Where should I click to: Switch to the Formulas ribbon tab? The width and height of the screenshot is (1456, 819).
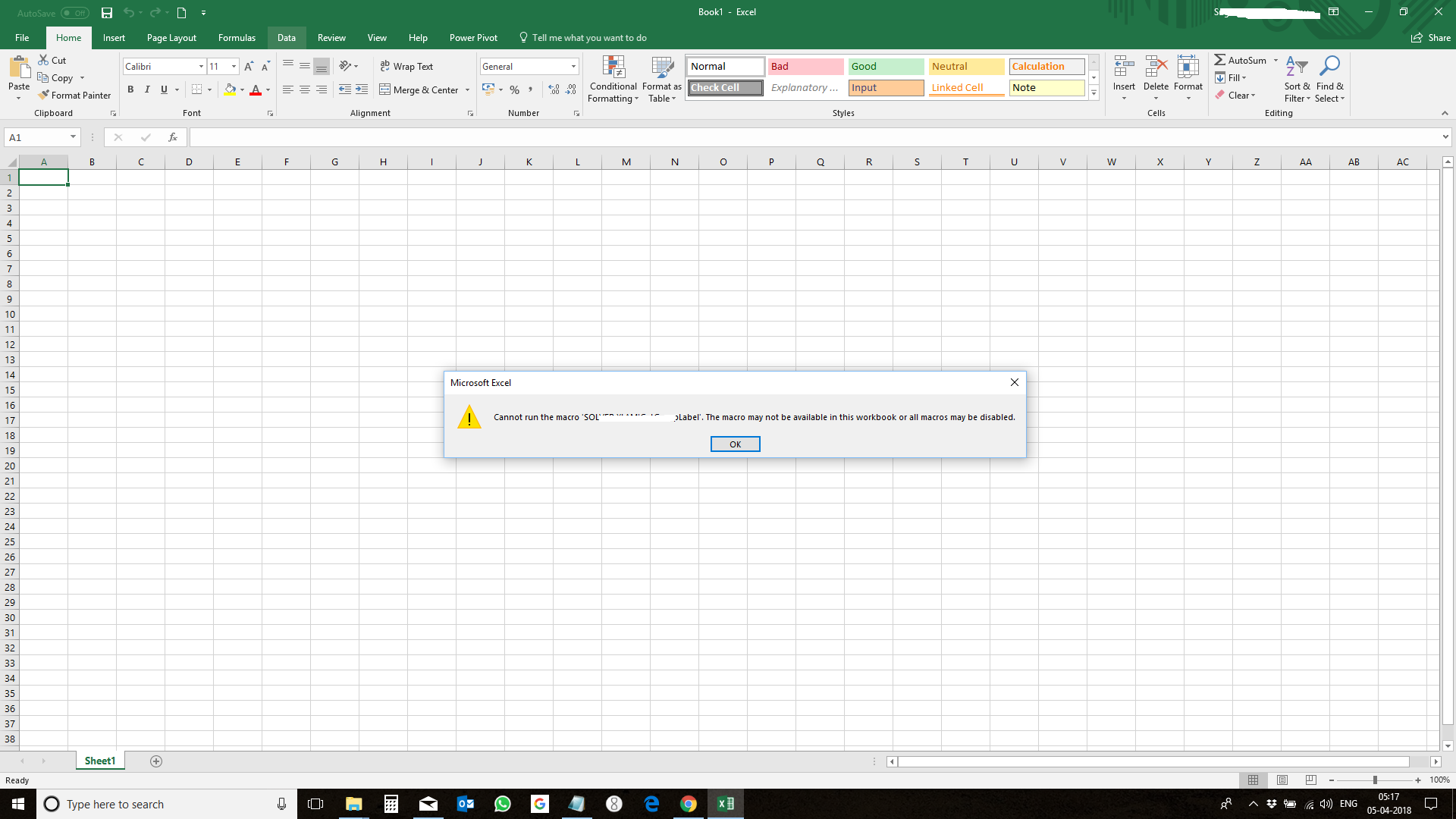pos(236,37)
